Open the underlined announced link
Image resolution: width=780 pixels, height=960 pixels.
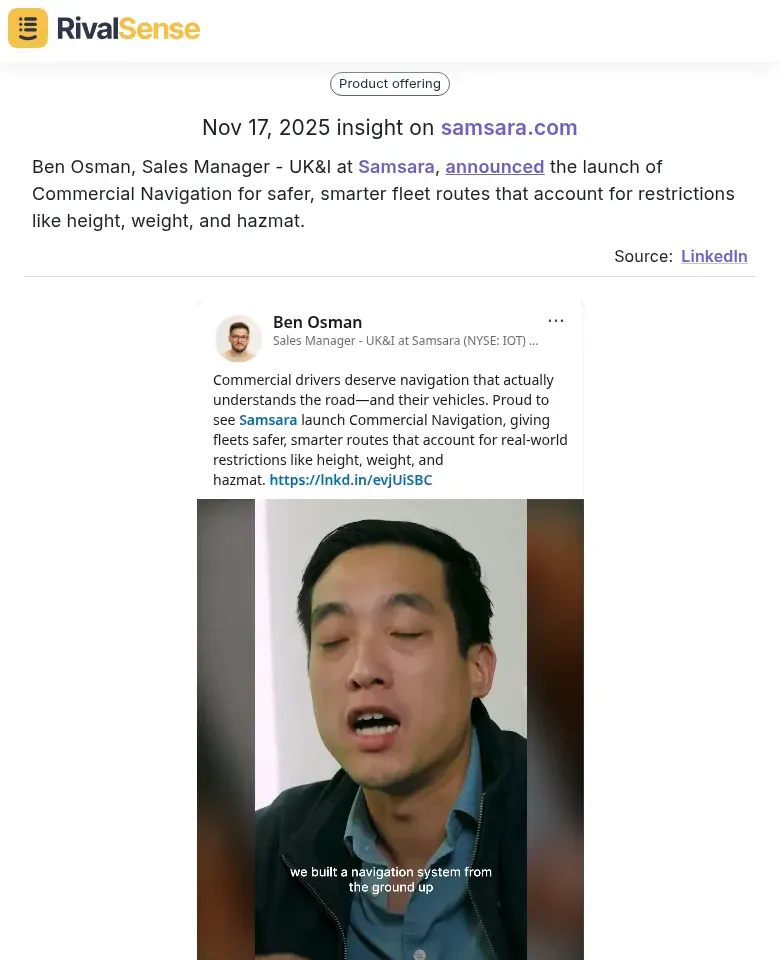(x=495, y=167)
